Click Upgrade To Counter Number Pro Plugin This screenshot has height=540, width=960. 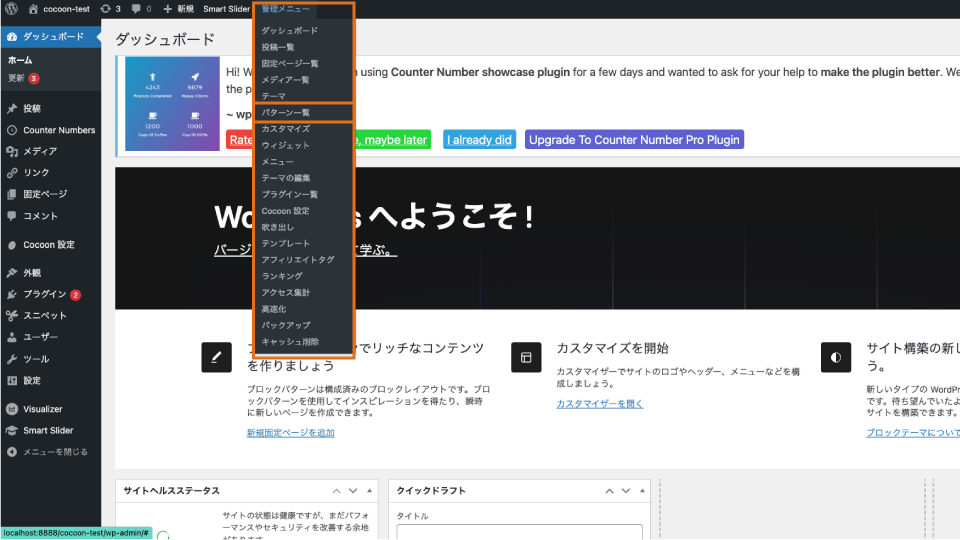click(634, 140)
